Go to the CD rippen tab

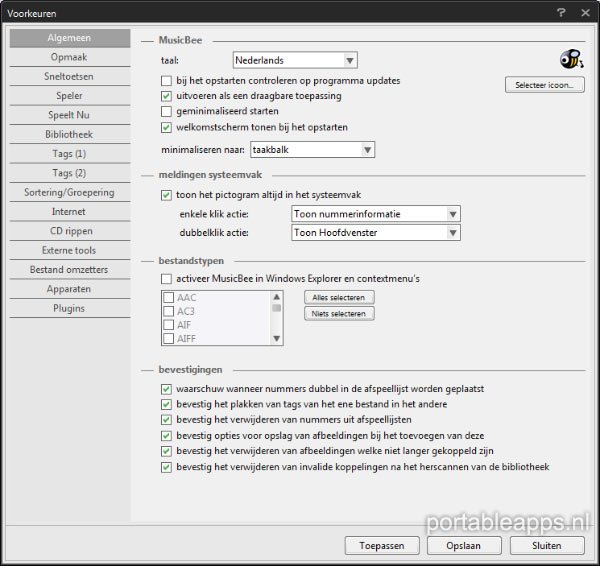pyautogui.click(x=69, y=231)
